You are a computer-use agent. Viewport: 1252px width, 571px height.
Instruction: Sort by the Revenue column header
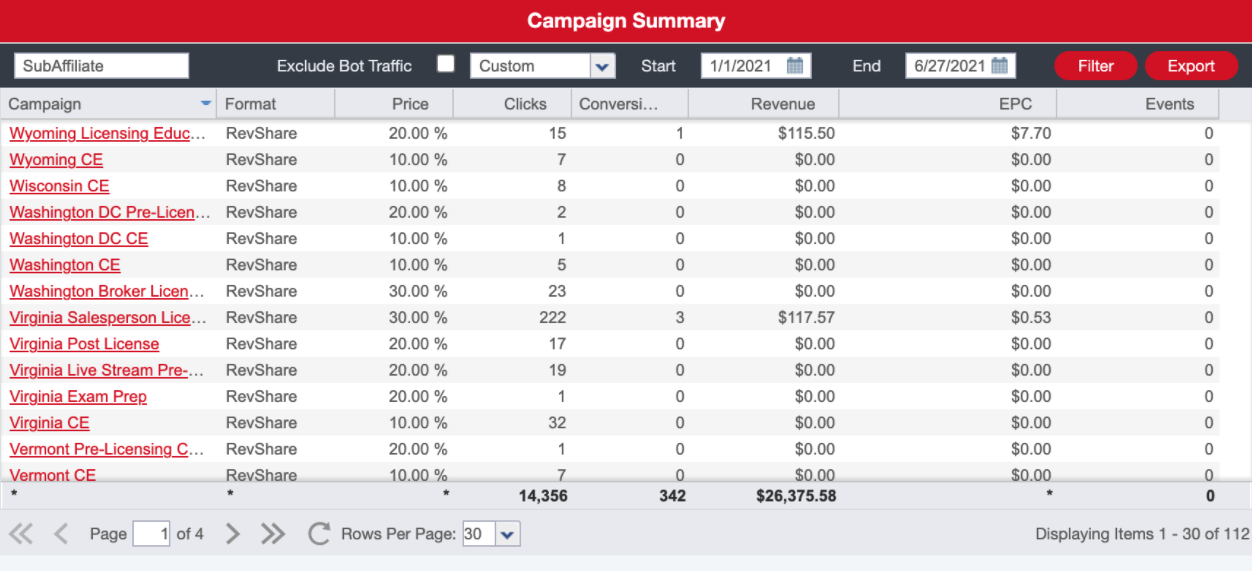(x=782, y=104)
